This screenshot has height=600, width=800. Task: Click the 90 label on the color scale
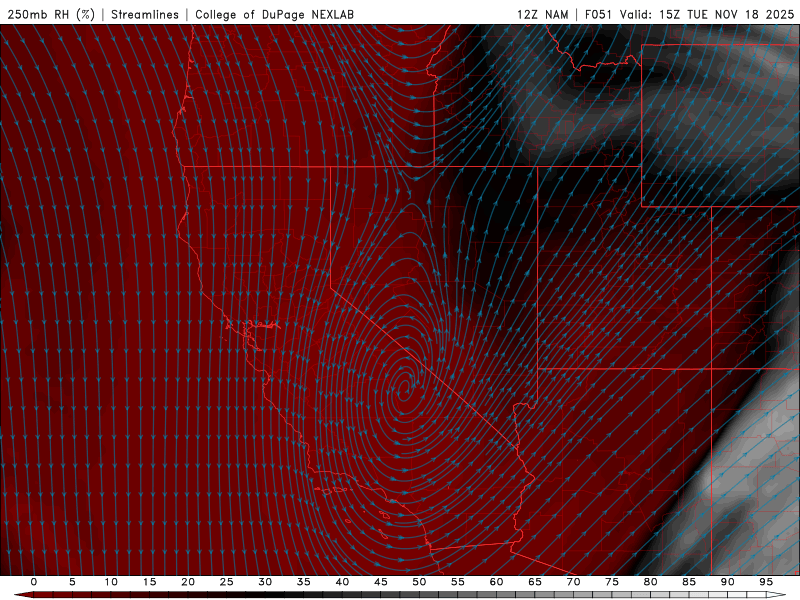click(727, 582)
